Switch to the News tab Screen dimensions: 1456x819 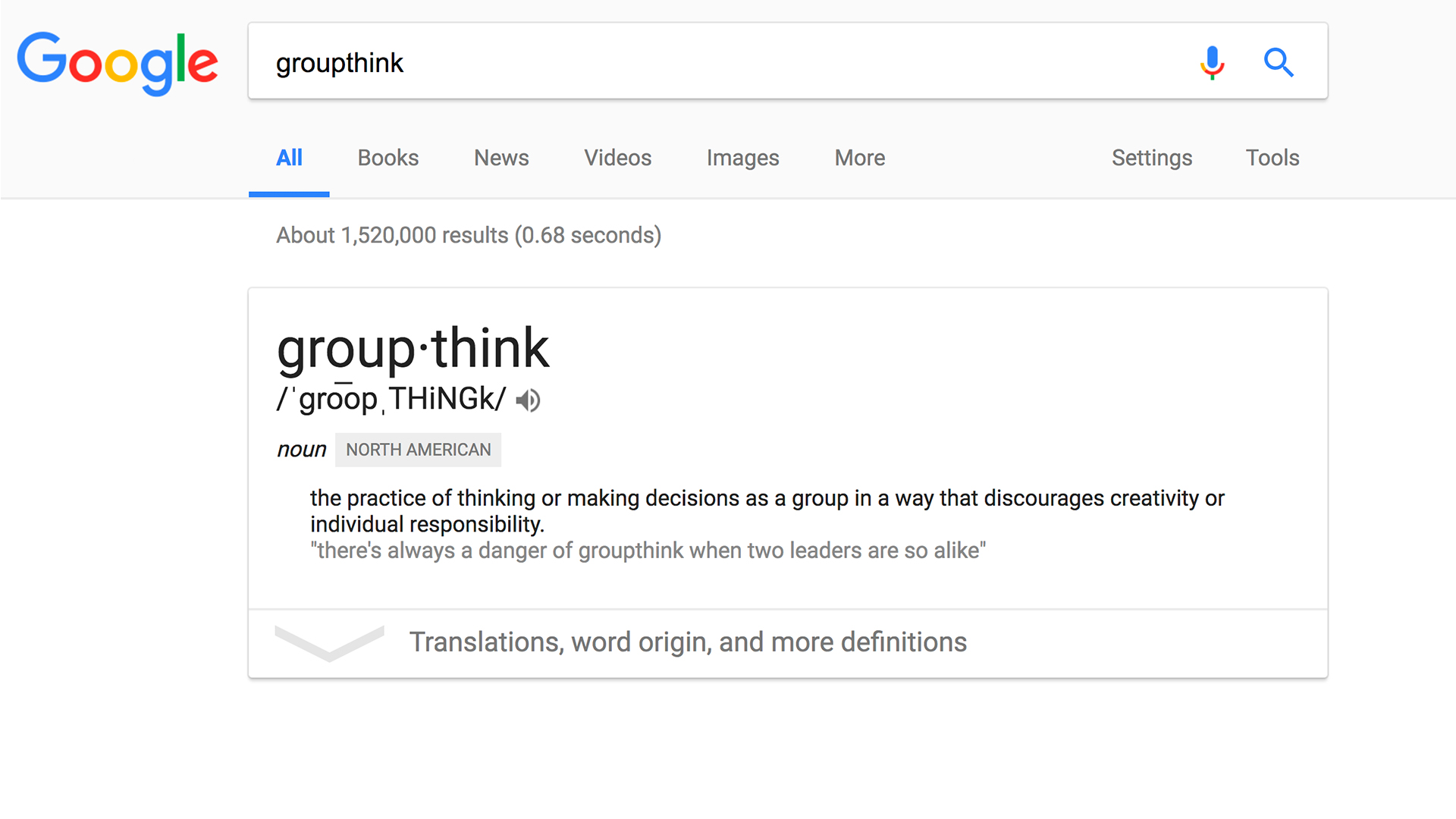501,158
